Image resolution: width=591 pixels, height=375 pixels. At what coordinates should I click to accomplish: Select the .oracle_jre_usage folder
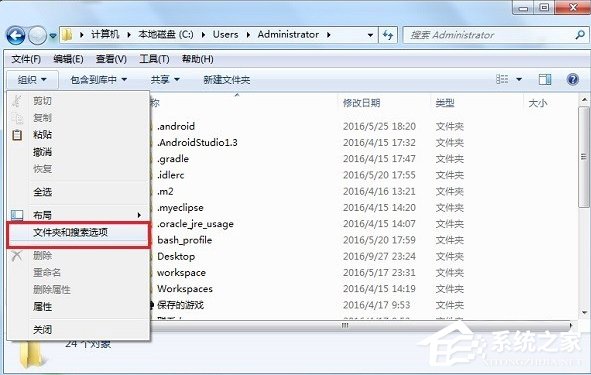point(195,223)
